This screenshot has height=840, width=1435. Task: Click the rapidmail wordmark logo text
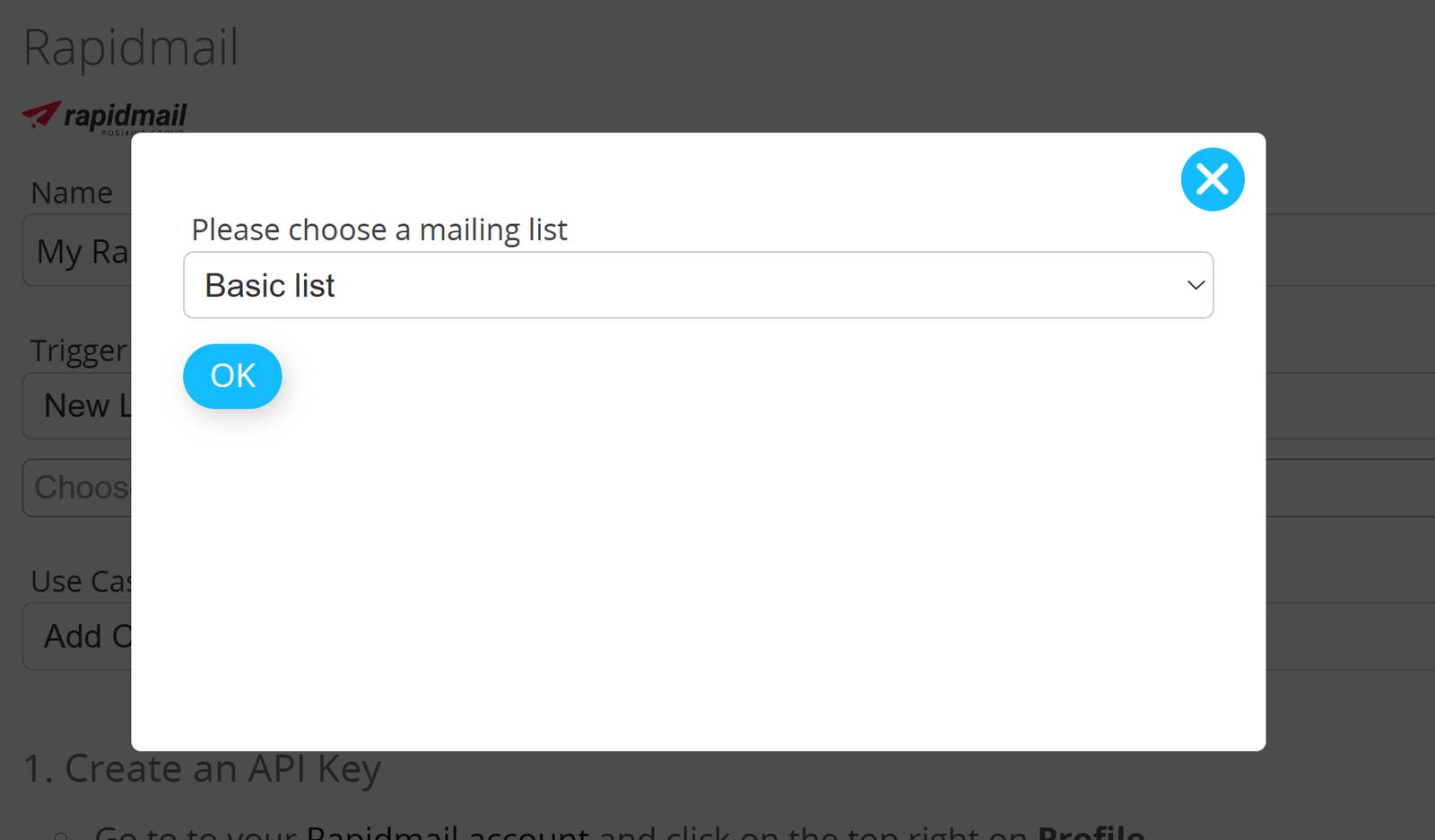pos(125,116)
